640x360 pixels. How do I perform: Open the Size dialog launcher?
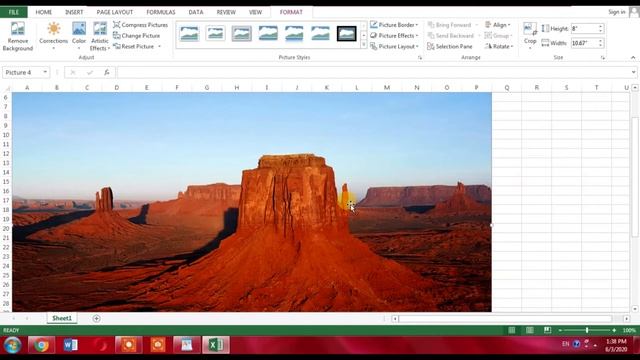coord(603,58)
